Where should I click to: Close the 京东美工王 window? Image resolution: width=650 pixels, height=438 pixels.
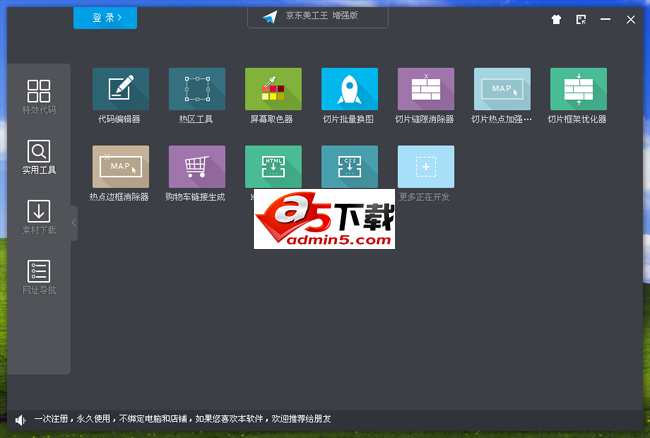pos(631,19)
